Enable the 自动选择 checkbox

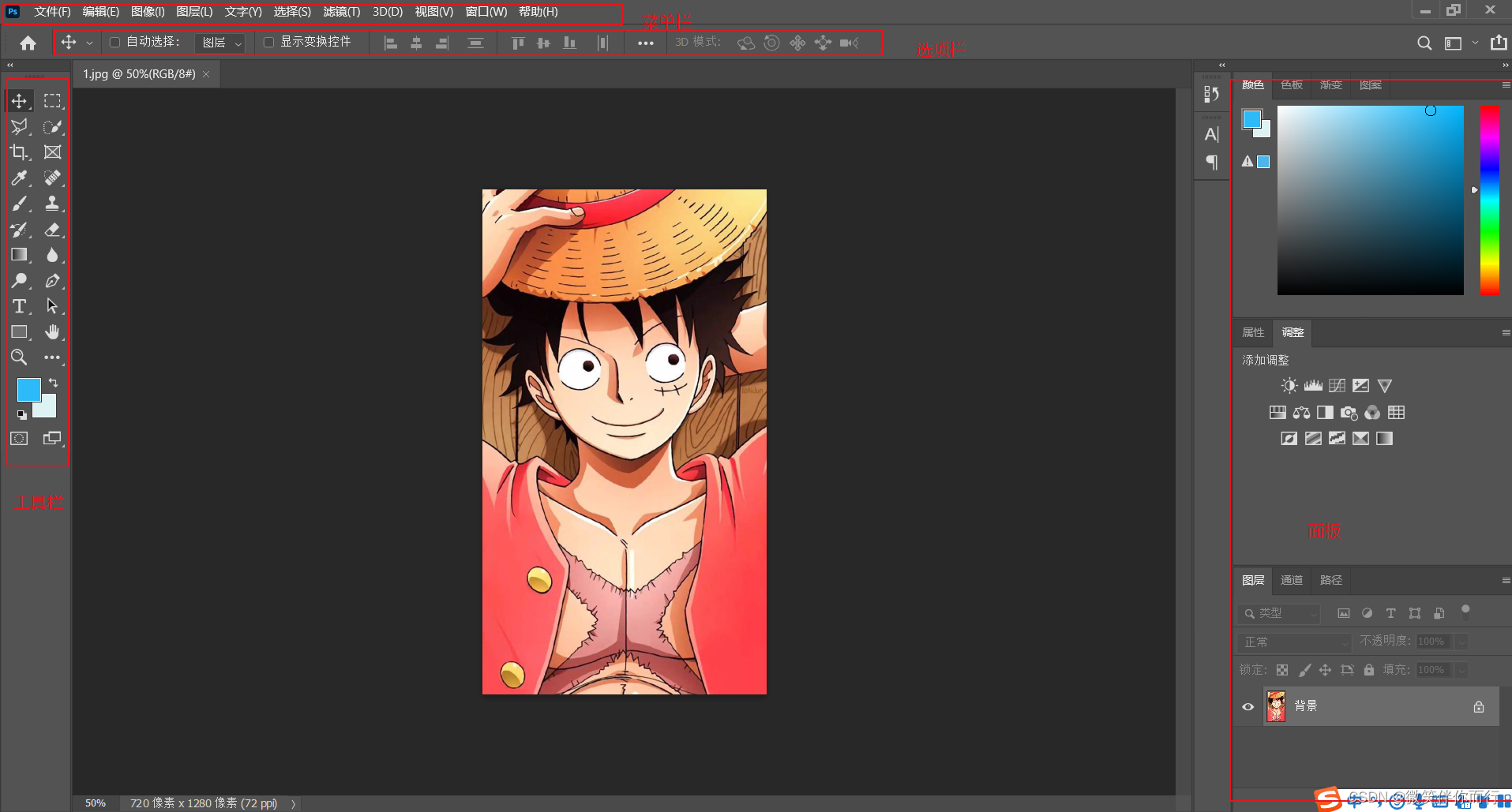pos(114,43)
